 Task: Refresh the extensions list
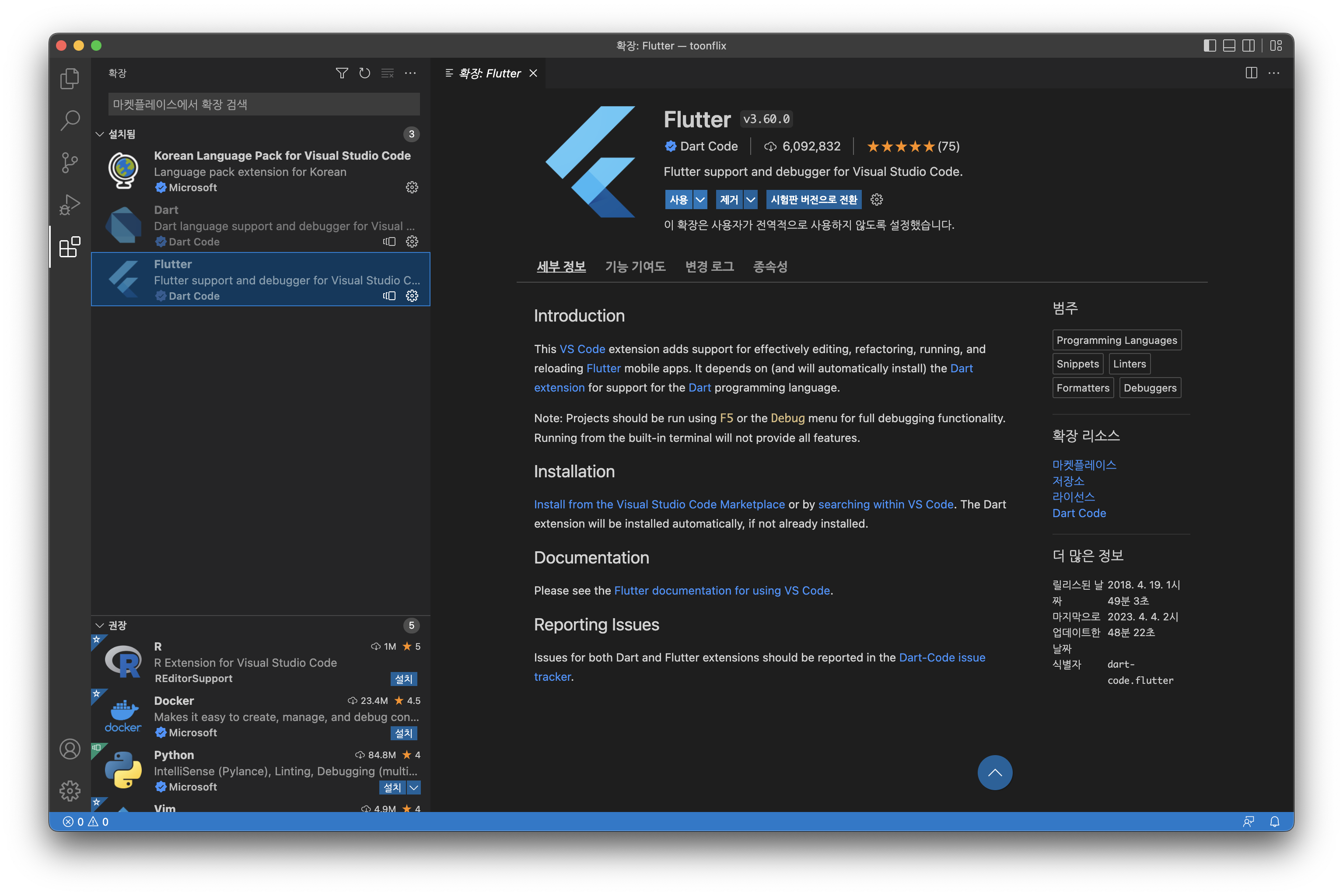point(364,73)
